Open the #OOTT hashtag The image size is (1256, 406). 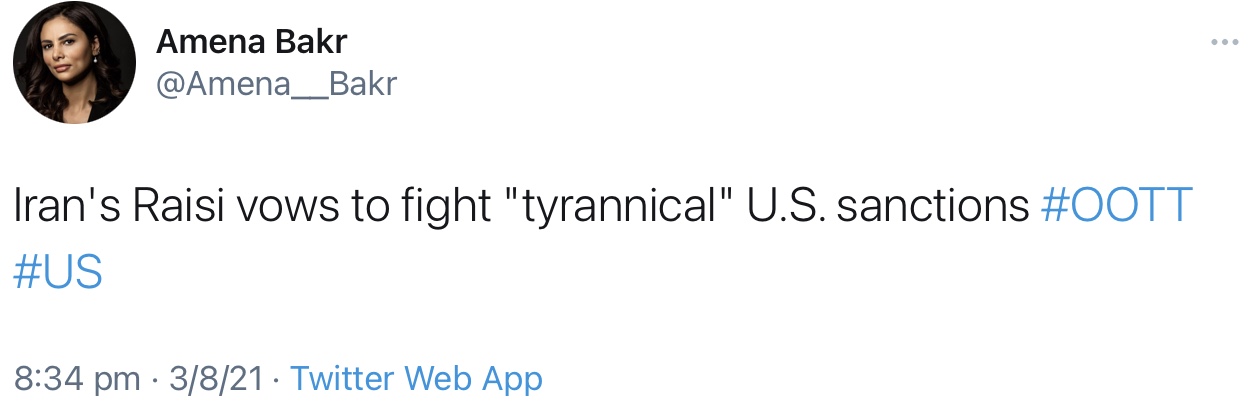1117,206
